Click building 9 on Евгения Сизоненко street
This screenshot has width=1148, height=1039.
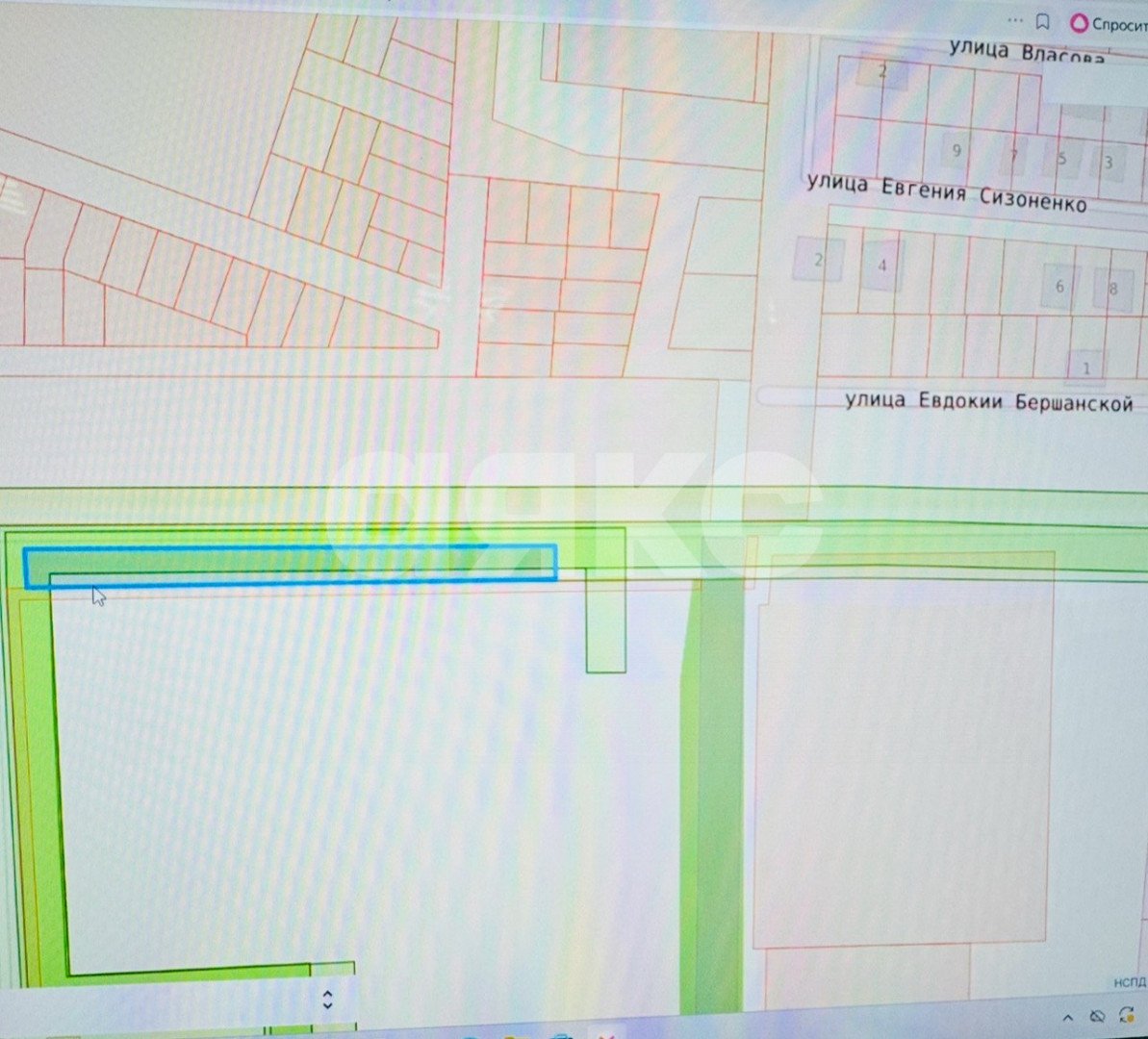956,150
